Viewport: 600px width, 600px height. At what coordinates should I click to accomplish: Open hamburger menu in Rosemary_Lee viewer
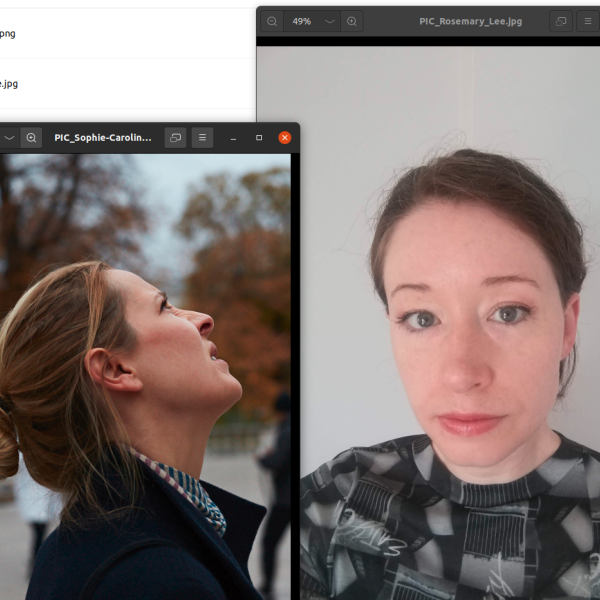[x=590, y=21]
